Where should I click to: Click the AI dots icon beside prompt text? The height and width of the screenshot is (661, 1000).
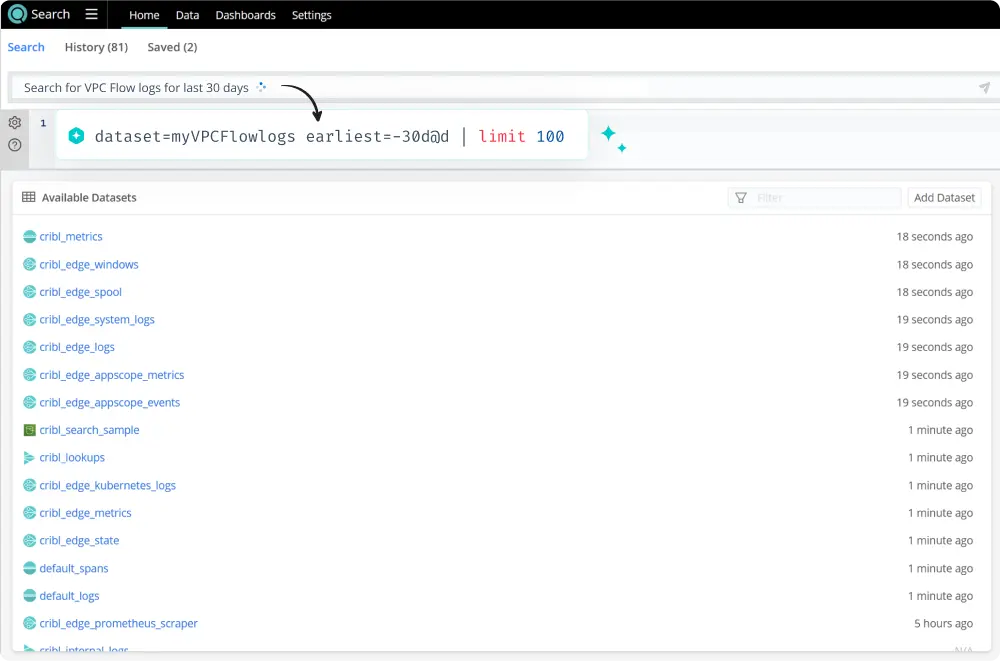[261, 87]
